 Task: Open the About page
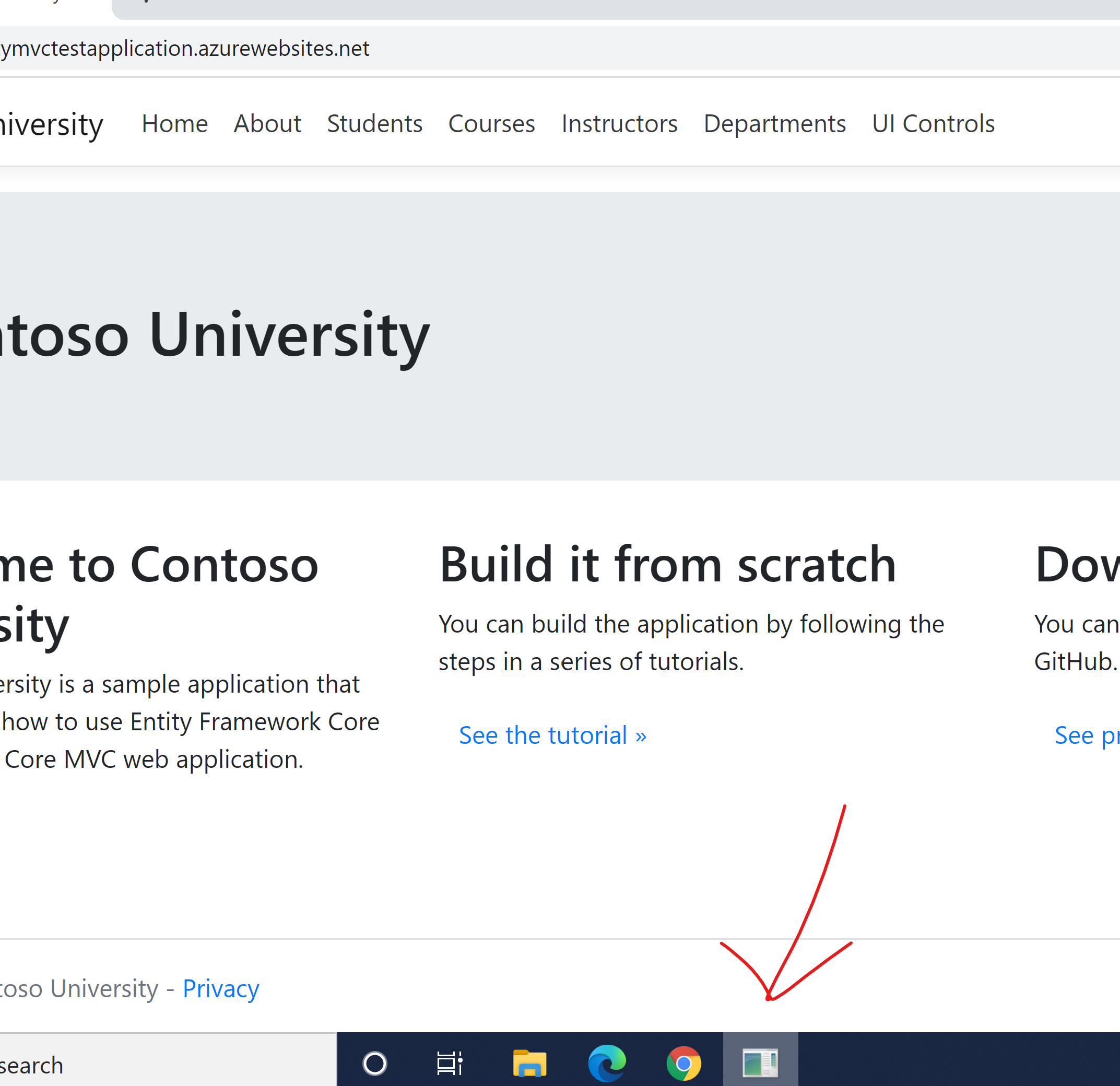[267, 123]
